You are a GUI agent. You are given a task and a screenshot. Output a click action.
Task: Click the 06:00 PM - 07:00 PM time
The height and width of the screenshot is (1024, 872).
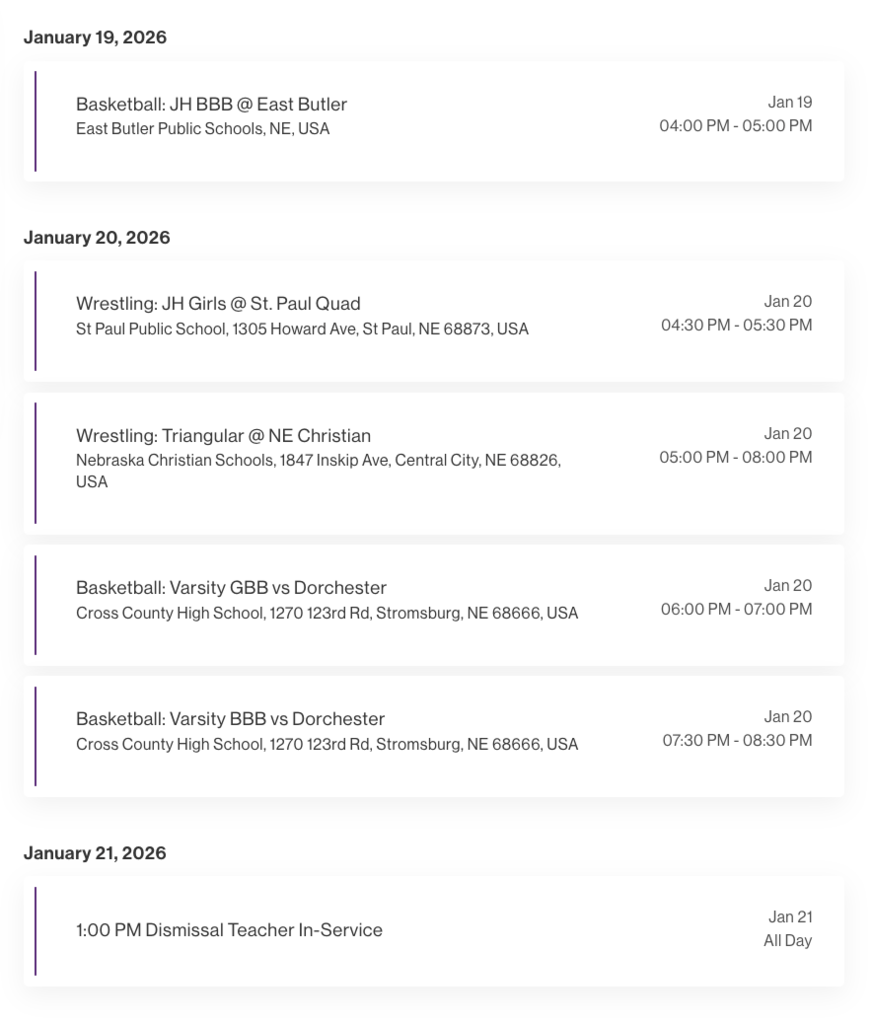point(736,609)
